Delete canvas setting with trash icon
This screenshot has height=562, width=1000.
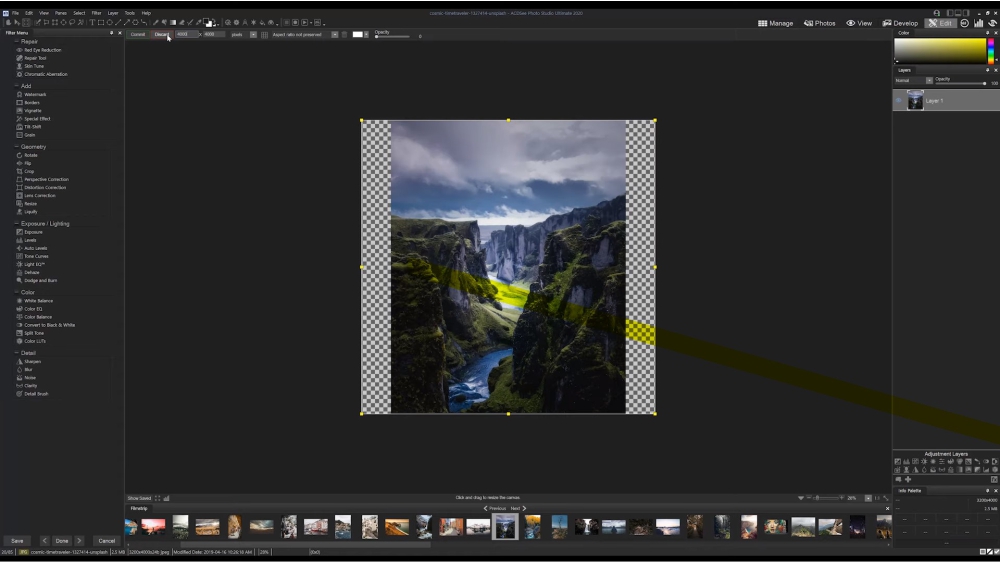tap(344, 34)
